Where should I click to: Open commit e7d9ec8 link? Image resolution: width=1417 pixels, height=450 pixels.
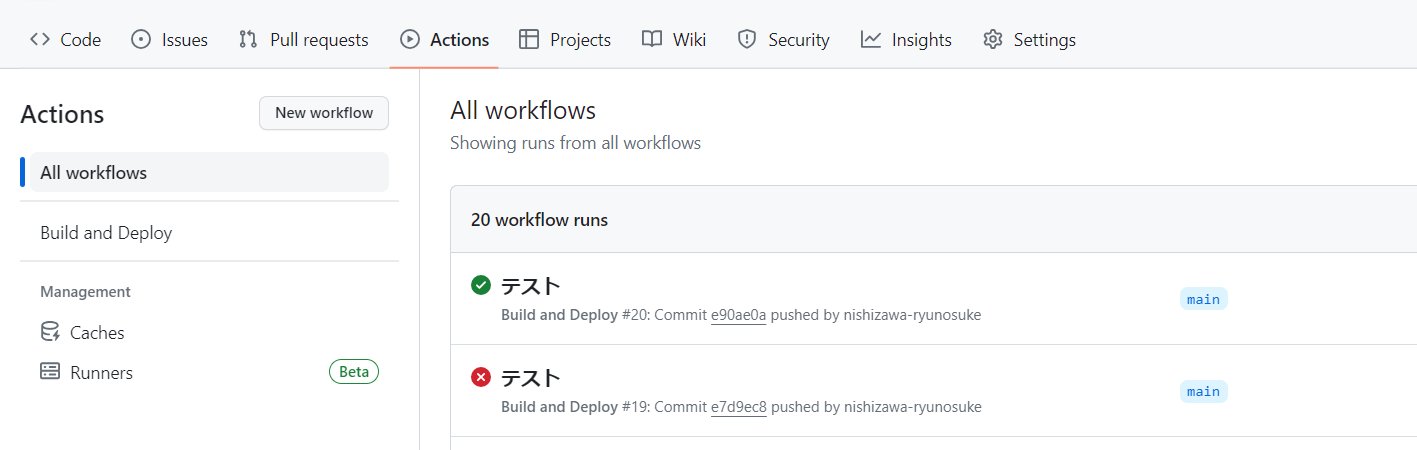[x=738, y=407]
